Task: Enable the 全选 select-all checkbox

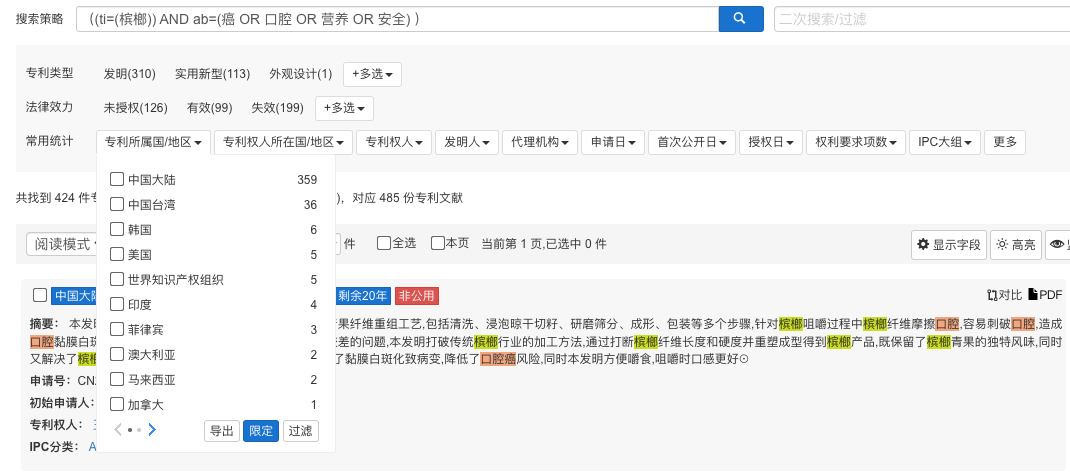Action: tap(384, 243)
